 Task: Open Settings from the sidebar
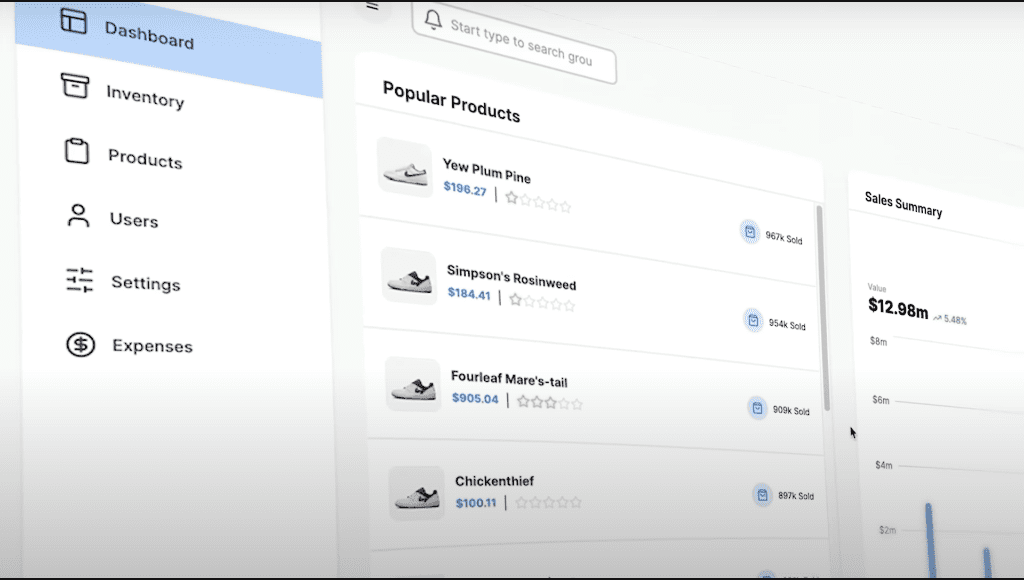tap(146, 283)
